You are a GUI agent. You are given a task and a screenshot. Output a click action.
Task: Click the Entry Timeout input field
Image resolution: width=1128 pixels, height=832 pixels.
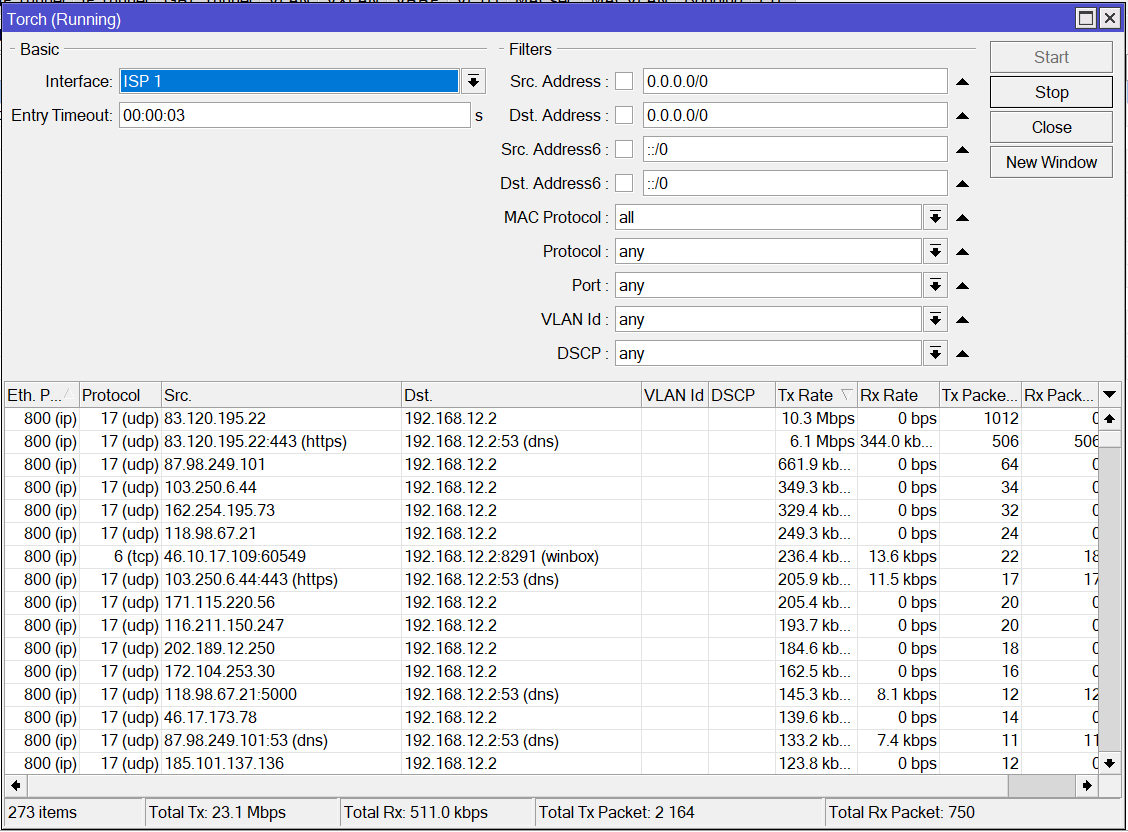coord(294,116)
